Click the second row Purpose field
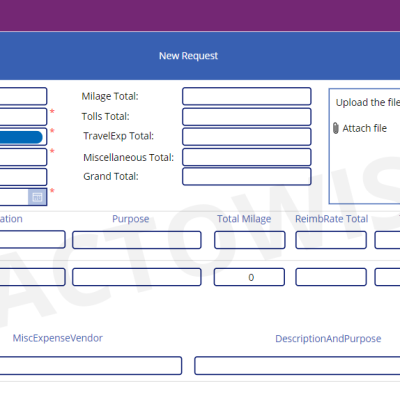Screen dimensions: 400x400 pyautogui.click(x=137, y=277)
